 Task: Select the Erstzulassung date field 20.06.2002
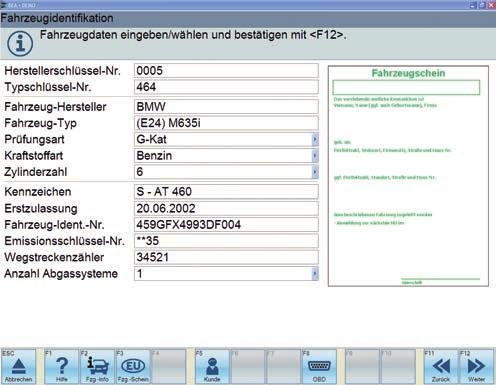click(x=226, y=208)
